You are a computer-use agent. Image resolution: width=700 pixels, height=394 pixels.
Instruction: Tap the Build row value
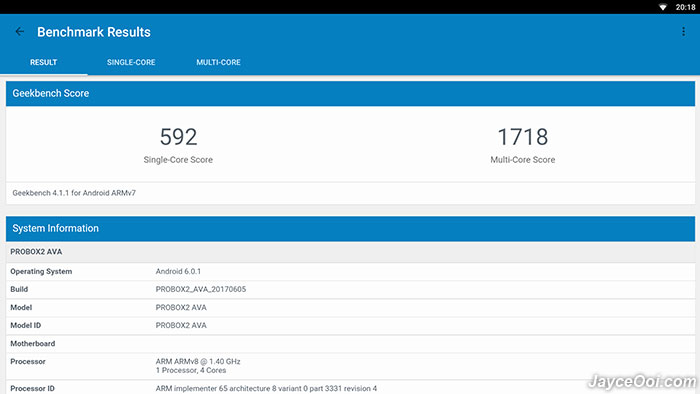click(x=201, y=289)
